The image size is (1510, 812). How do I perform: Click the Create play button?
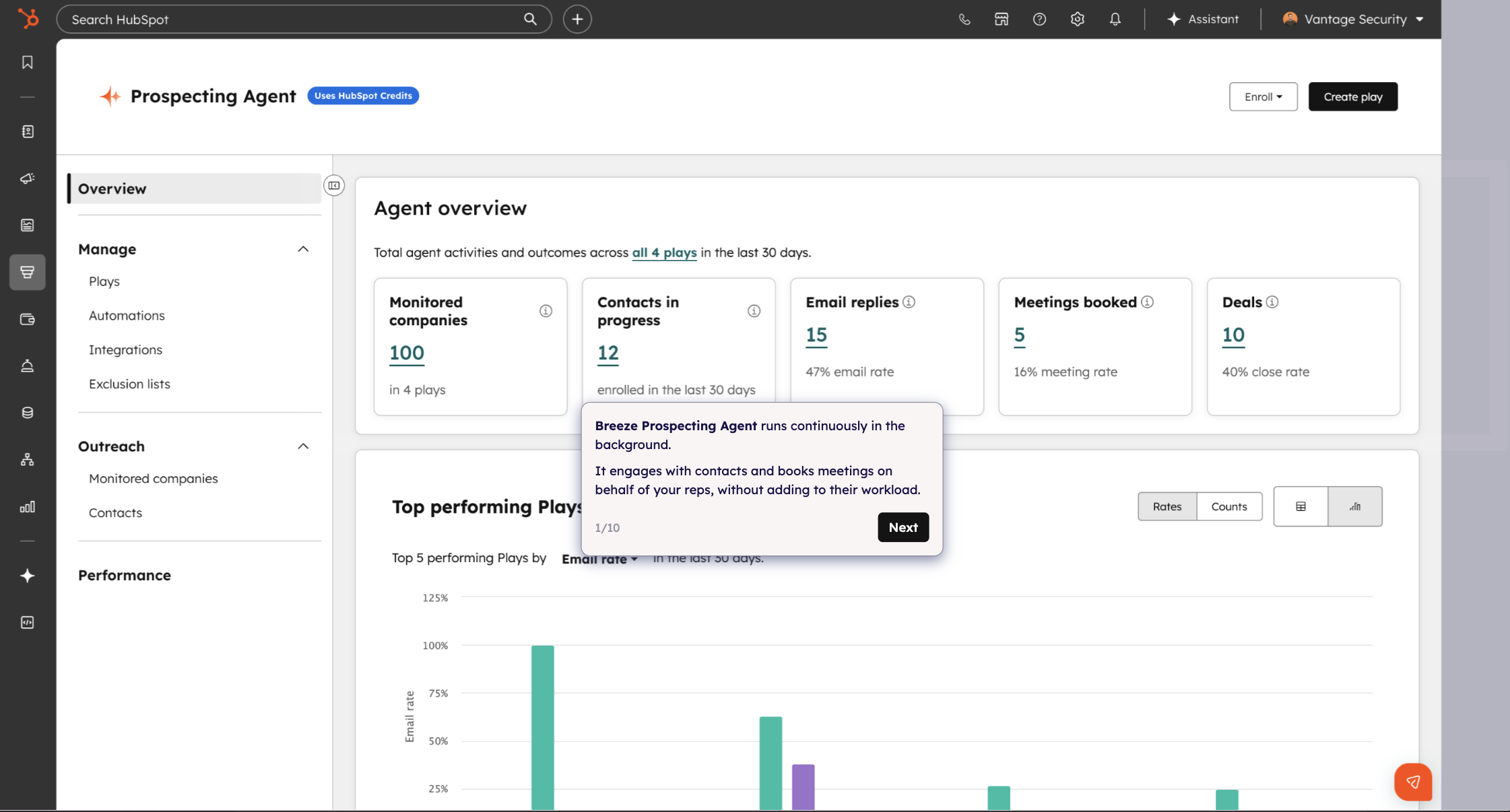(x=1353, y=97)
